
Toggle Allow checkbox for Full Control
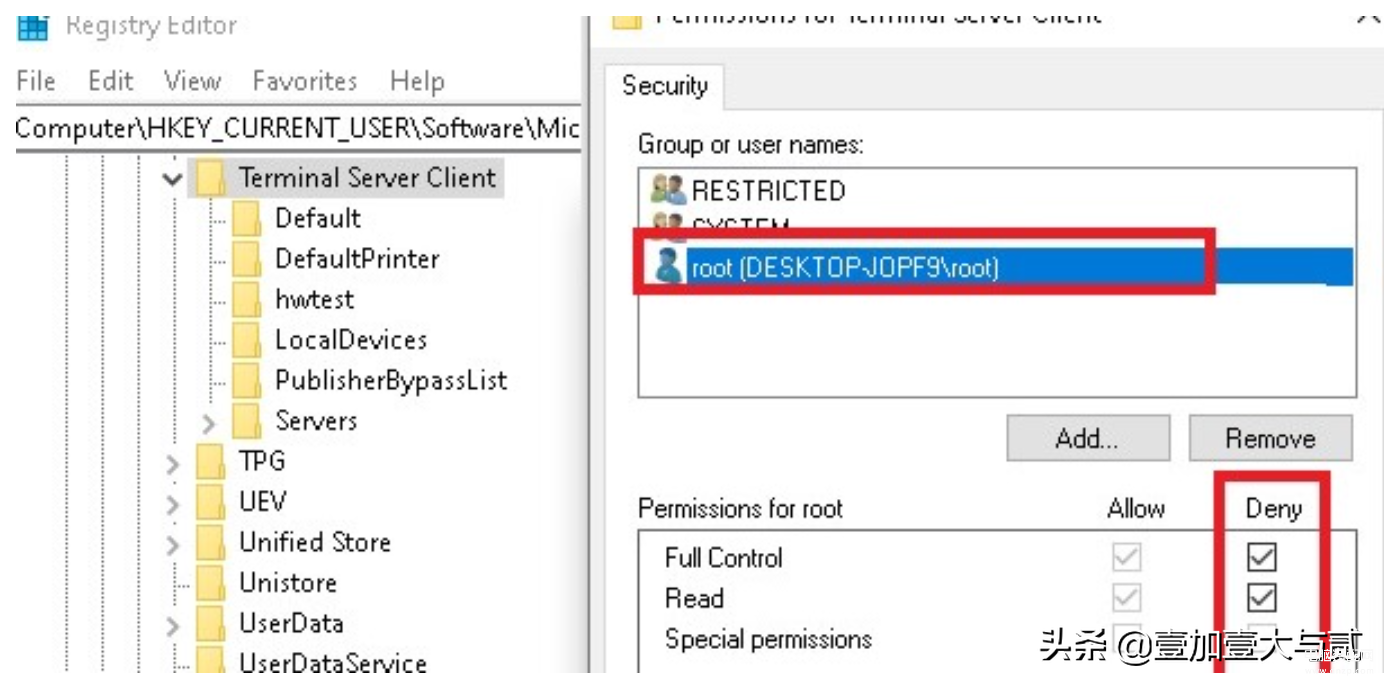click(x=1127, y=557)
